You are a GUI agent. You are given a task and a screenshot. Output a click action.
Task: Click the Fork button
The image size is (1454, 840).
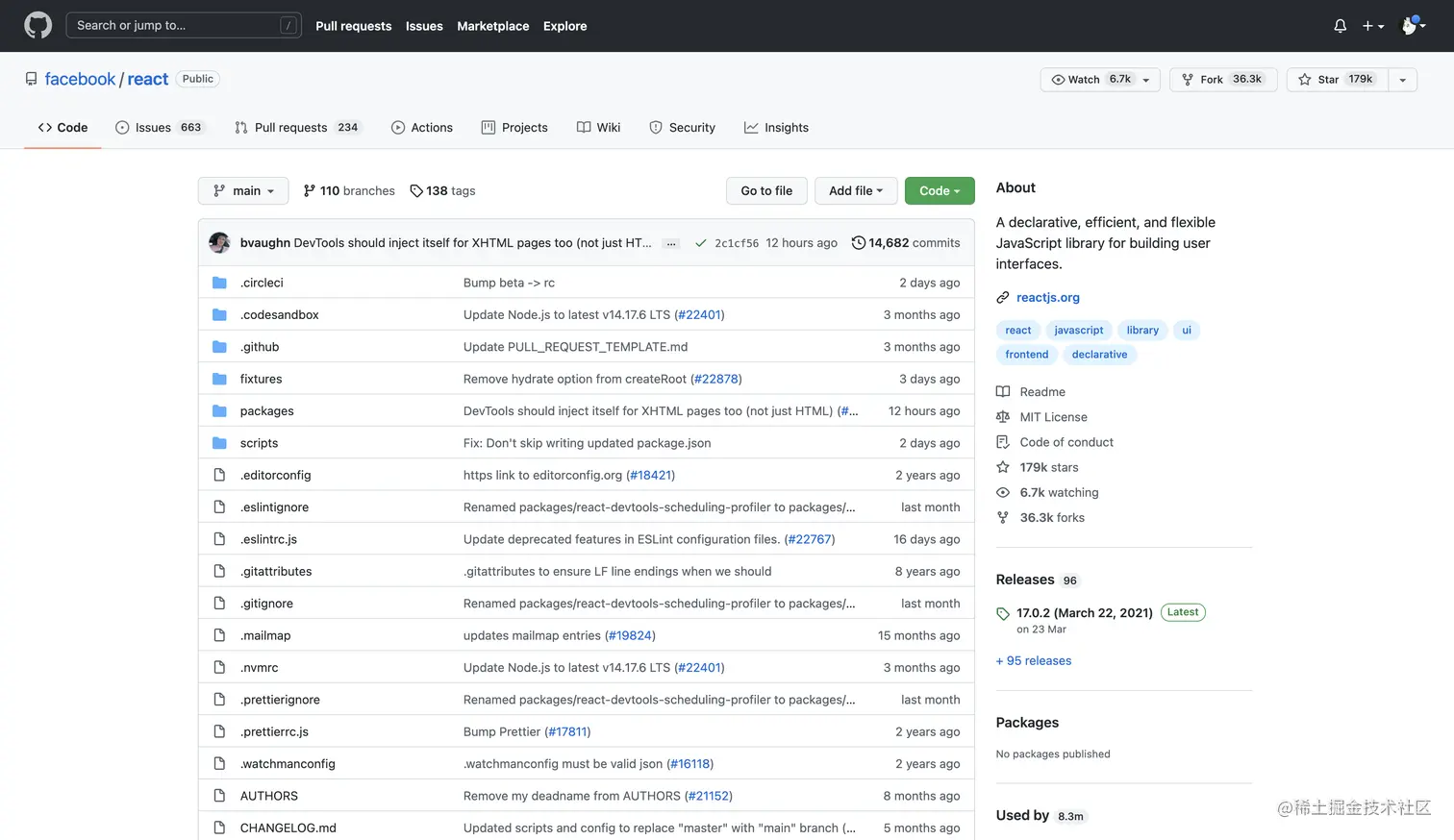(x=1223, y=80)
